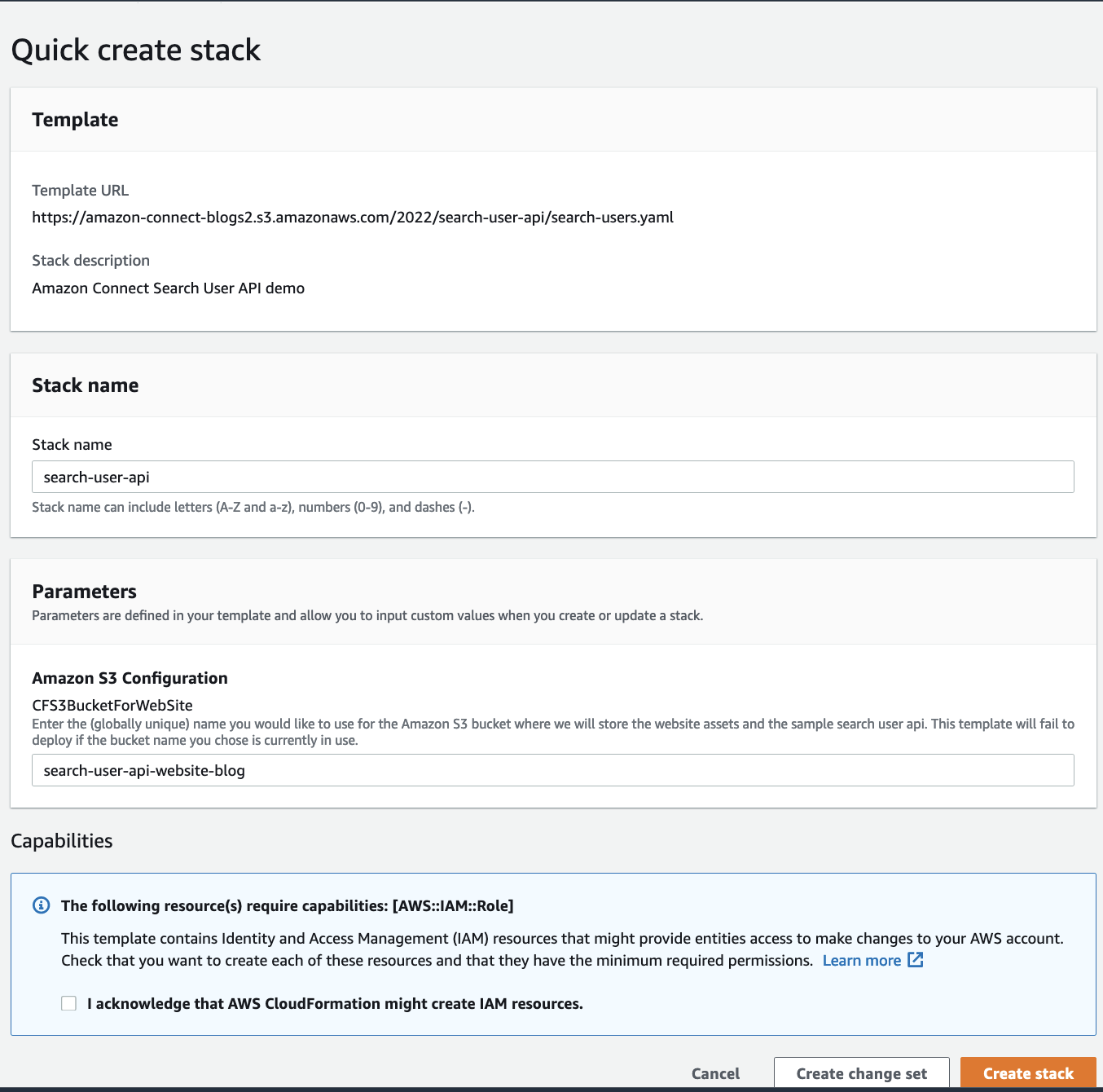Click the Template section header
Image resolution: width=1103 pixels, height=1092 pixels.
[75, 119]
